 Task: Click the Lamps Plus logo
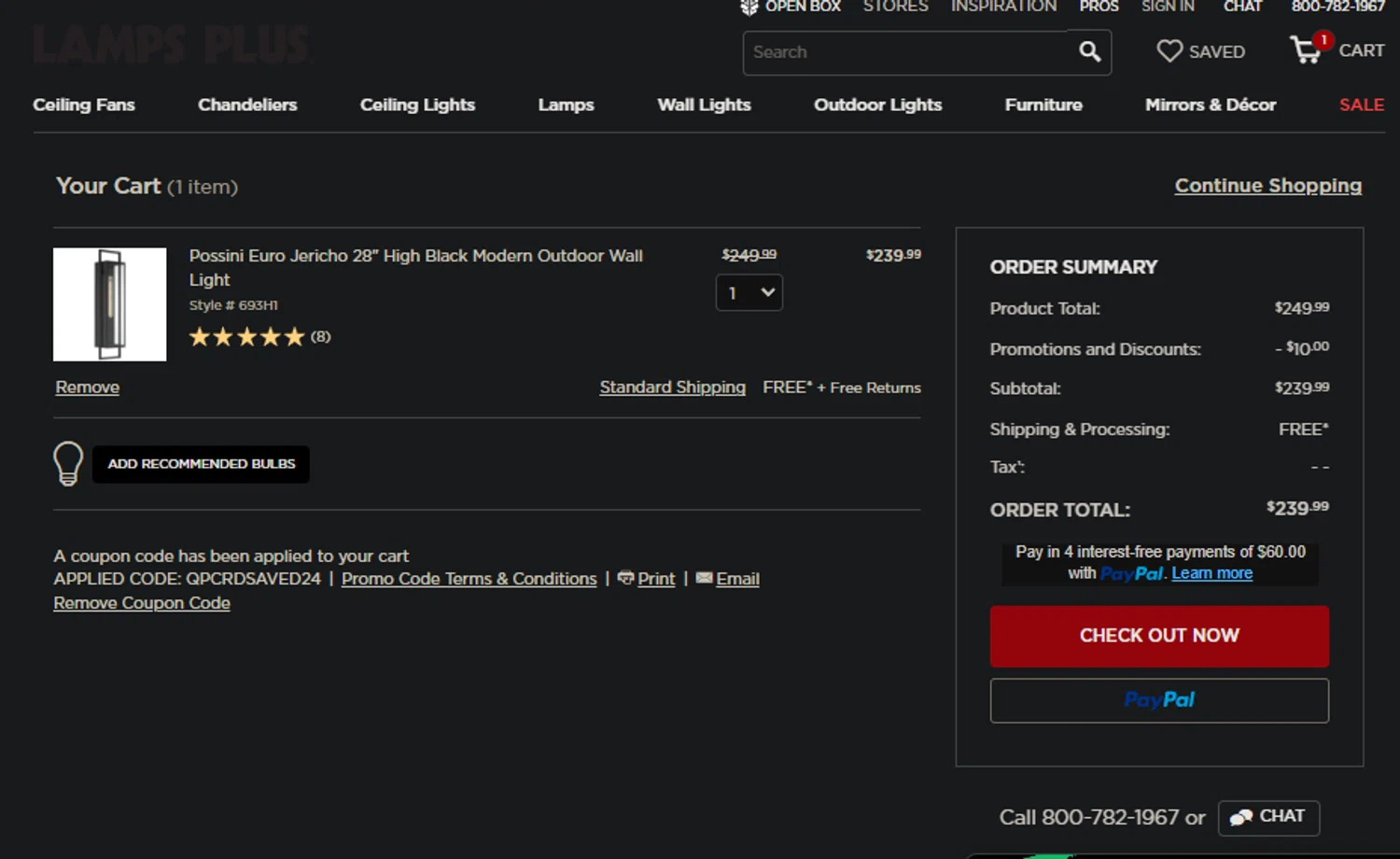coord(171,44)
